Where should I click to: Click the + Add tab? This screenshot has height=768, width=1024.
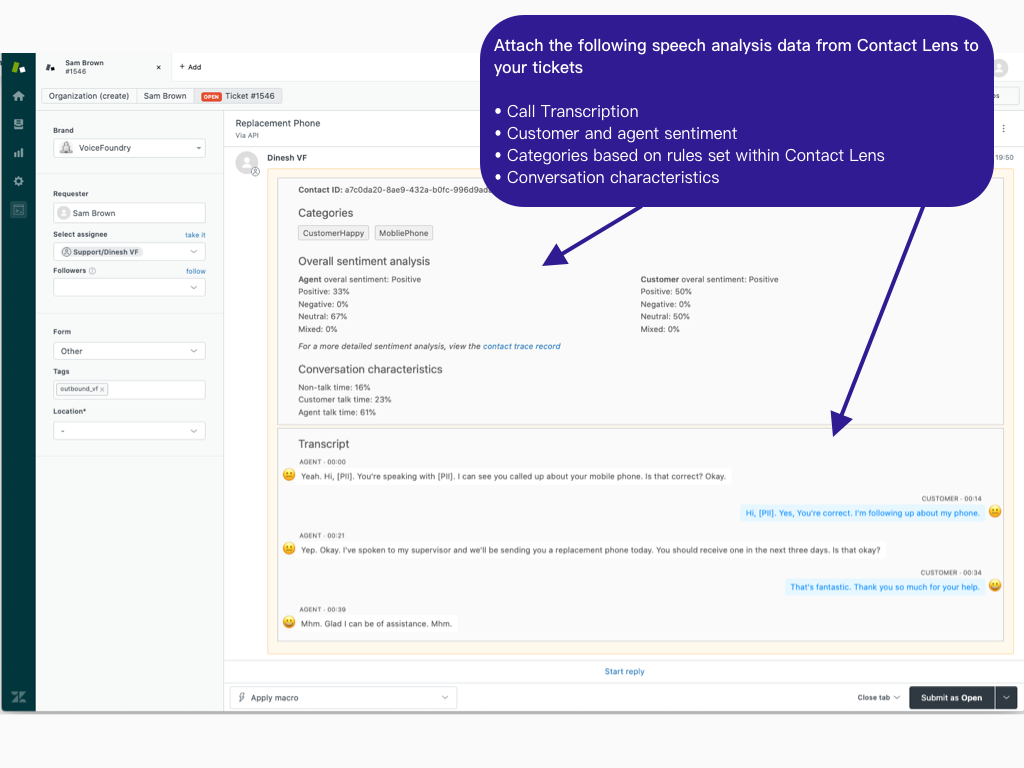pyautogui.click(x=190, y=67)
